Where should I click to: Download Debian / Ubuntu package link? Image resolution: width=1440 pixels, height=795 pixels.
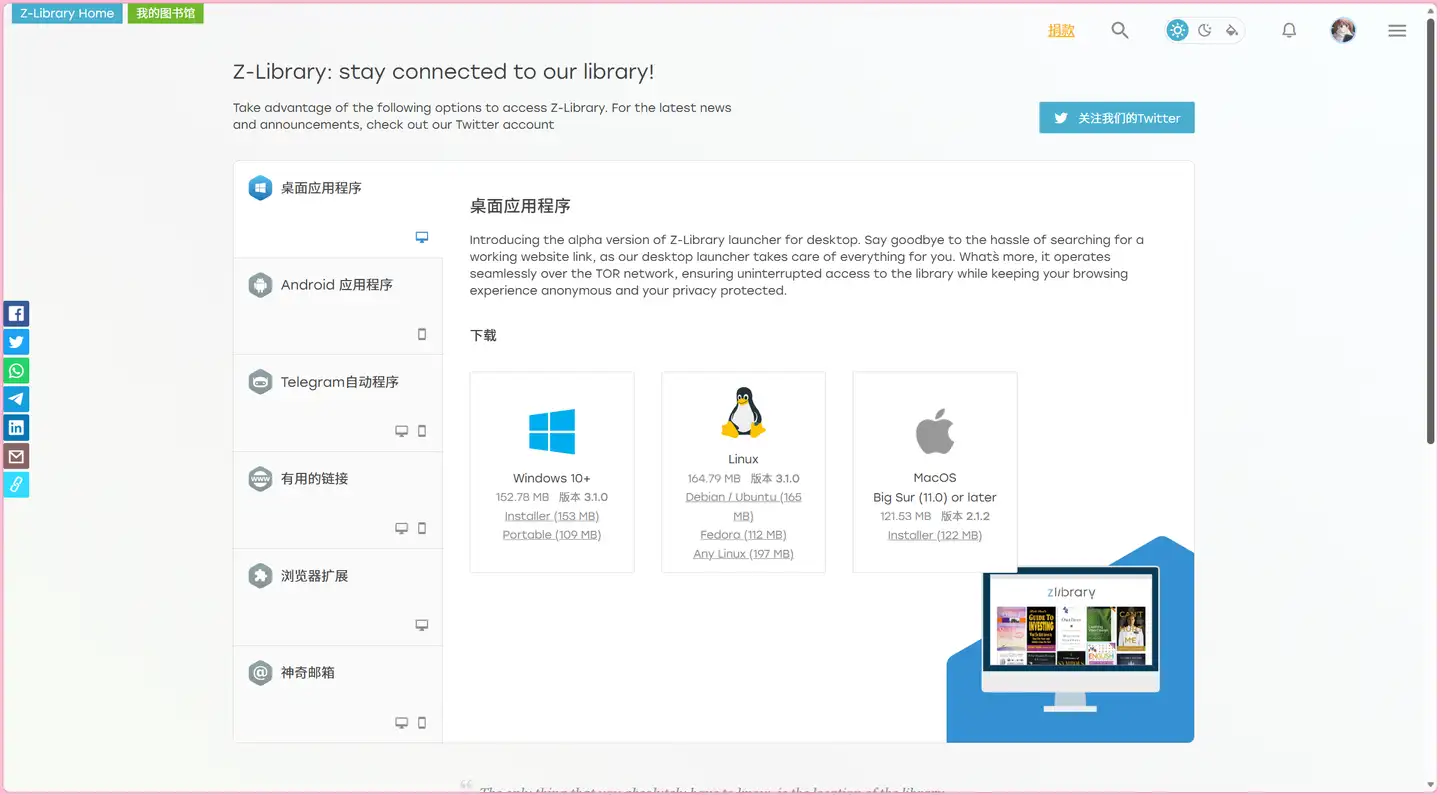click(743, 506)
